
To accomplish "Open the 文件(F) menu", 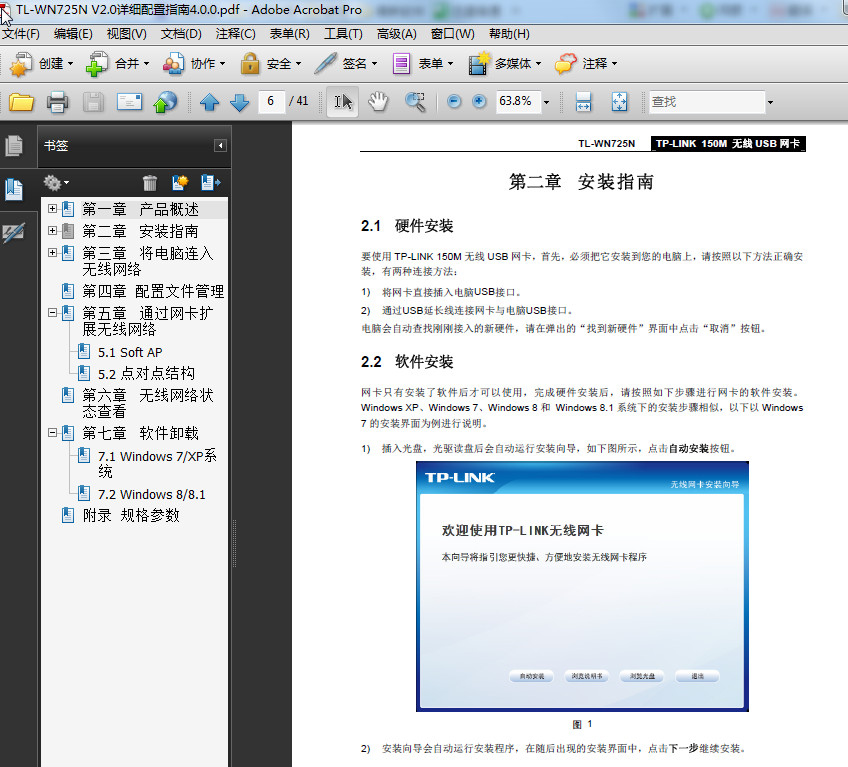I will 21,34.
